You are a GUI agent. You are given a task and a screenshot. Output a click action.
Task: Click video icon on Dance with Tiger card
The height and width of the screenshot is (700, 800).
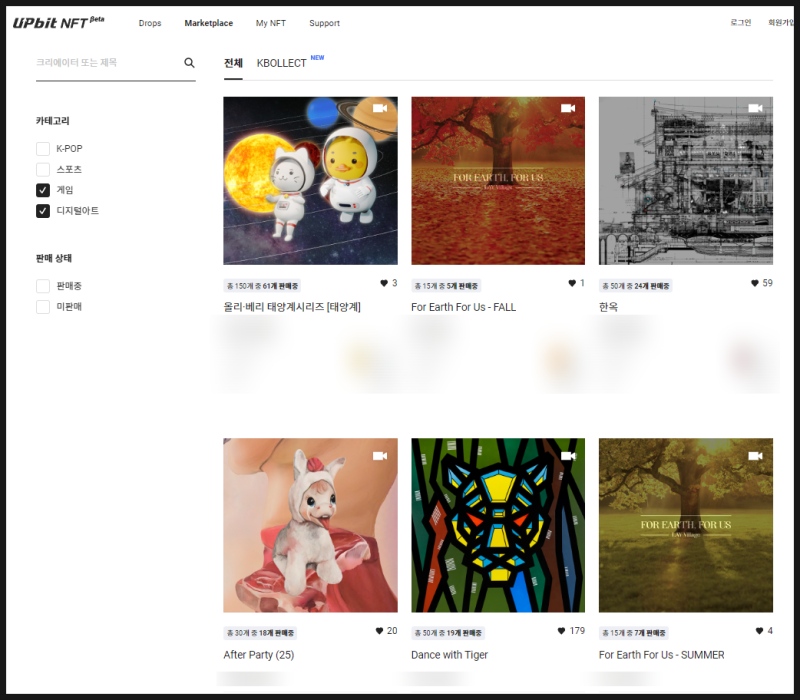pos(568,456)
